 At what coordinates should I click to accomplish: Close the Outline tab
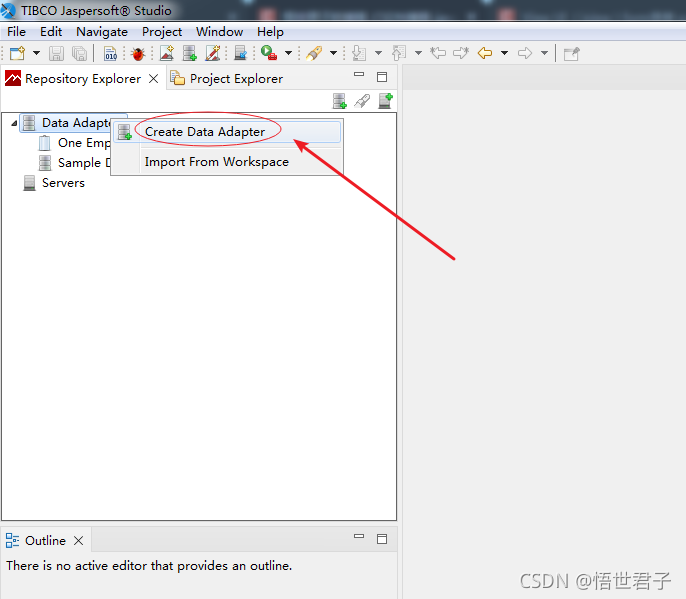(x=78, y=541)
